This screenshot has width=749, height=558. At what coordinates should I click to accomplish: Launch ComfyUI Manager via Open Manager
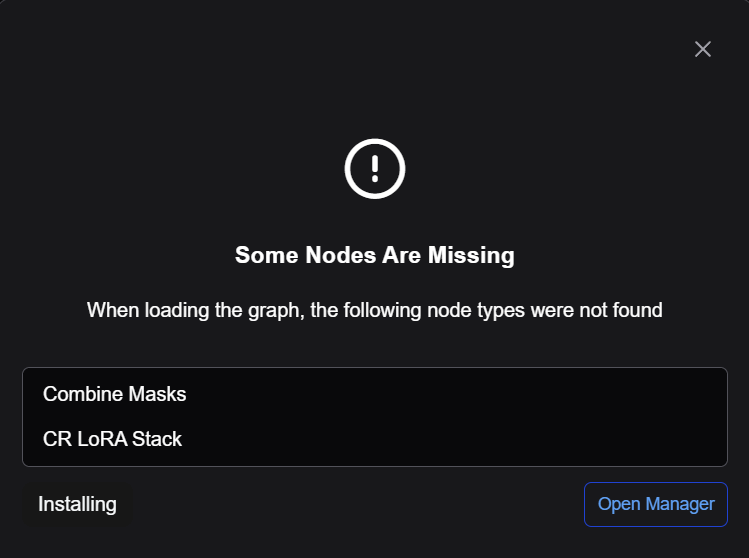(656, 504)
